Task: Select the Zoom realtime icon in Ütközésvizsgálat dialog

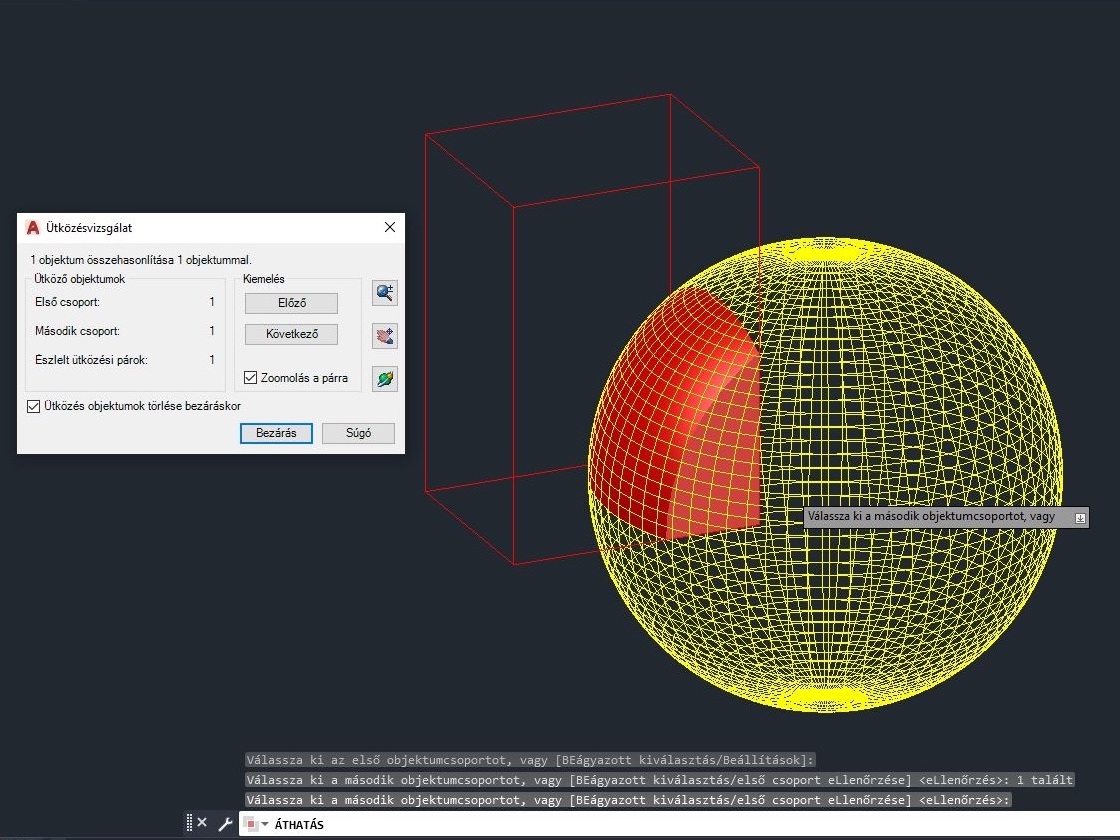Action: [x=384, y=293]
